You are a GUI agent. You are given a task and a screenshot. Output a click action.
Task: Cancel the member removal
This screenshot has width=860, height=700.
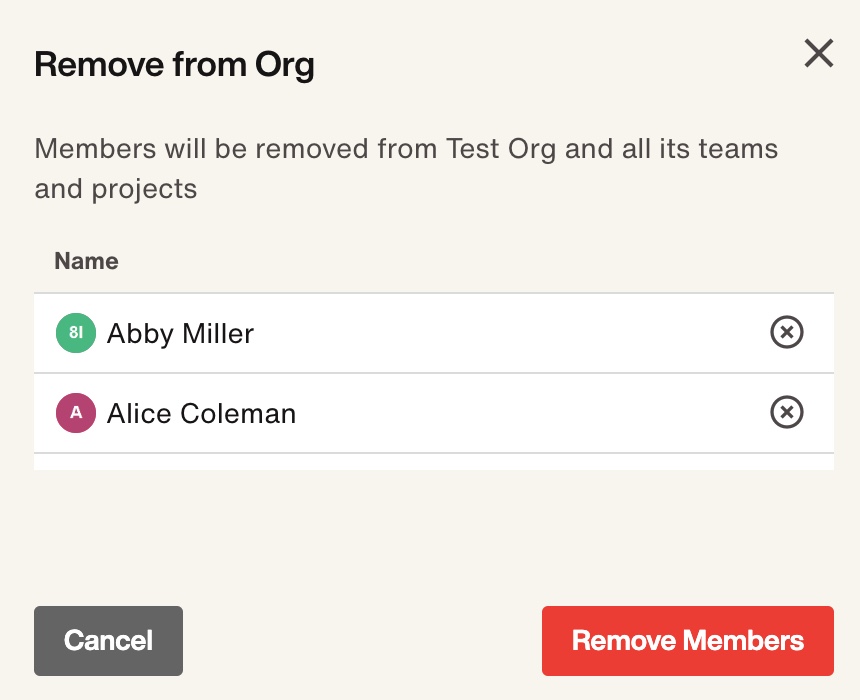click(x=108, y=641)
